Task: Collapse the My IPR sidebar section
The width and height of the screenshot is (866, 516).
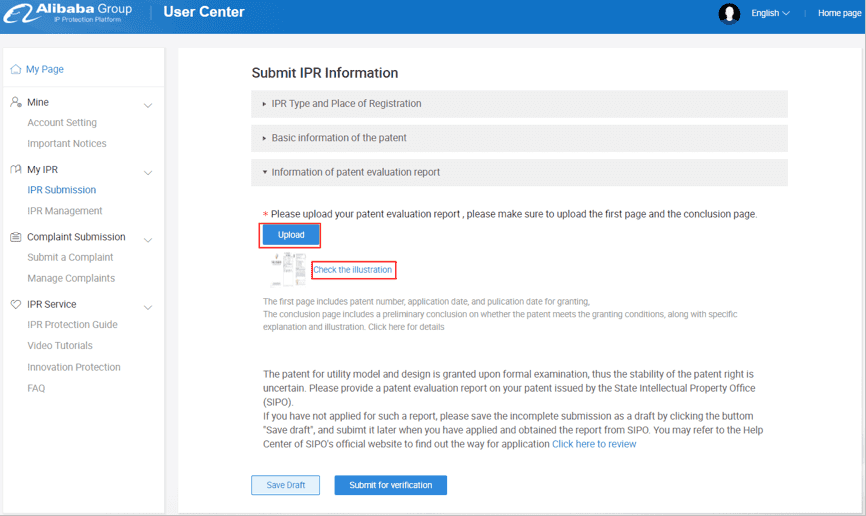Action: coord(148,172)
